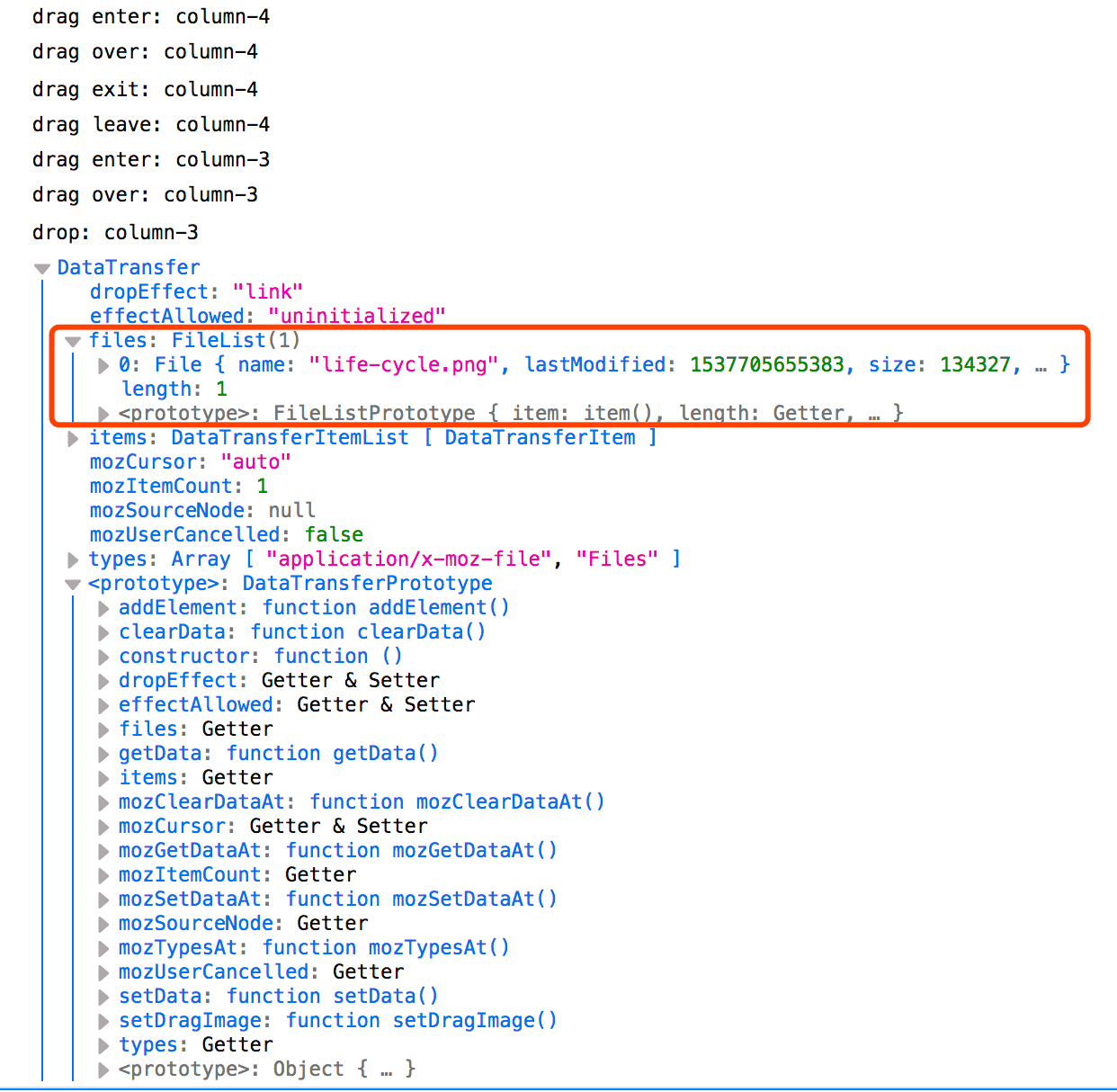Select the constructor function entry label
The height and width of the screenshot is (1092, 1117).
click(x=184, y=656)
